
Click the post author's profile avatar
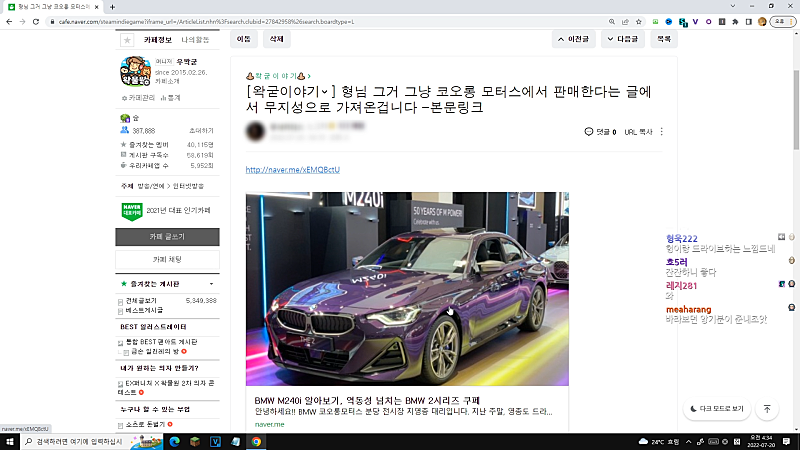click(x=255, y=132)
